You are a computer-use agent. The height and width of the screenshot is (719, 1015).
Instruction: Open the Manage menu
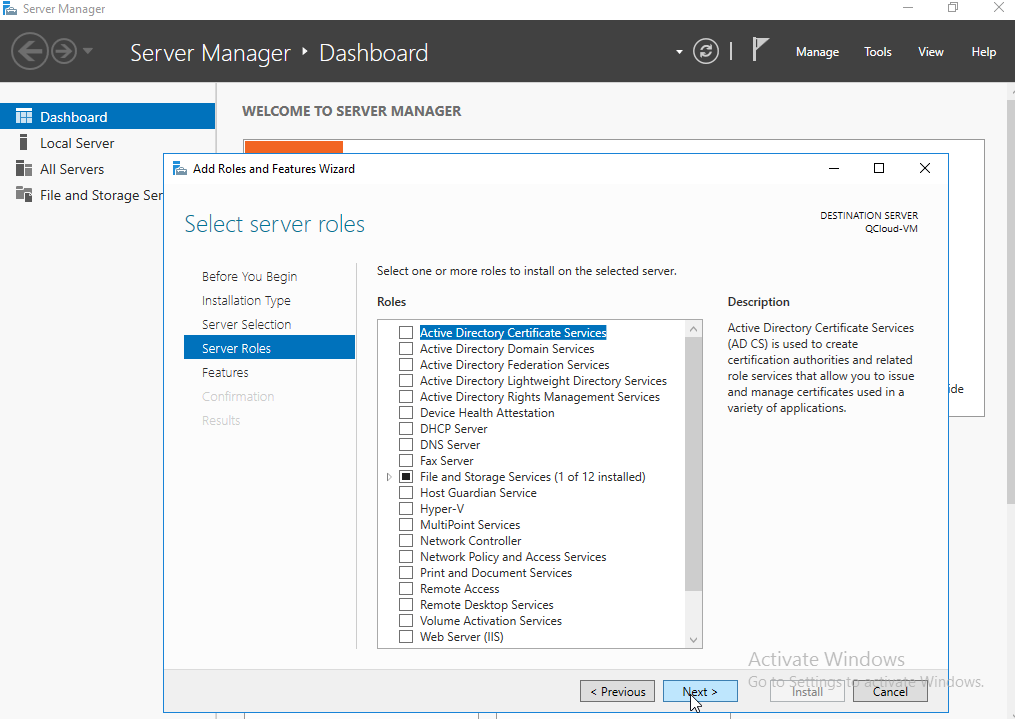coord(817,52)
